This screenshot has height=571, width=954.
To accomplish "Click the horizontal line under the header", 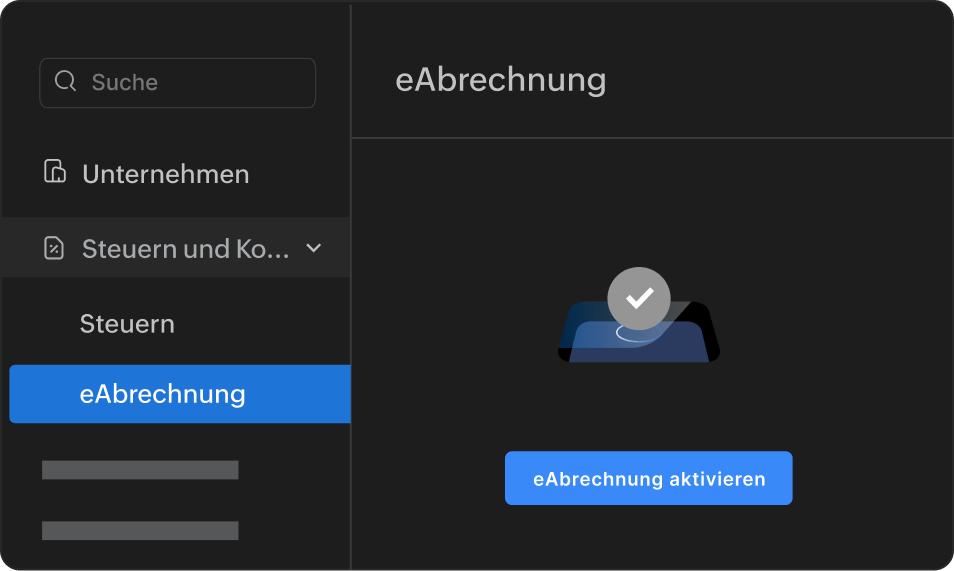I will [650, 137].
